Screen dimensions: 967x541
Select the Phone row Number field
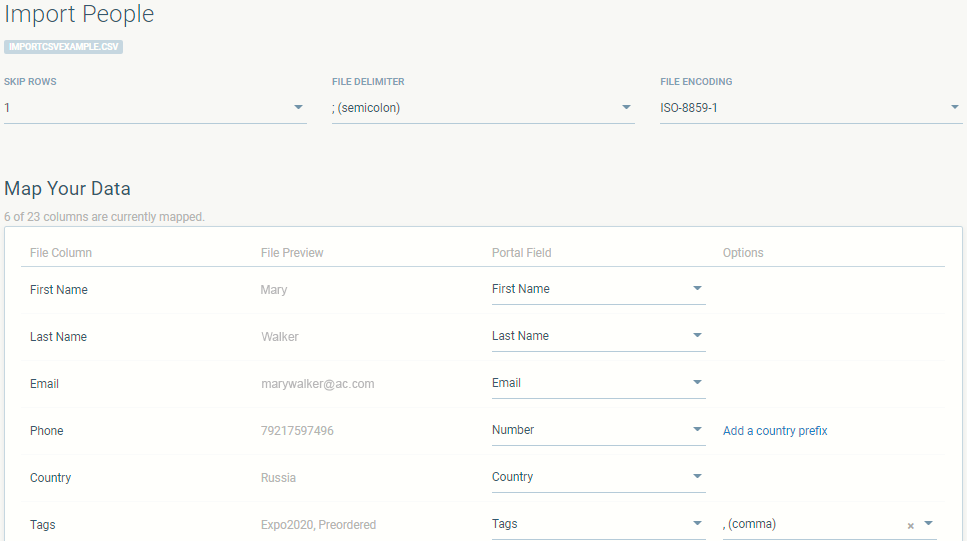coord(585,430)
